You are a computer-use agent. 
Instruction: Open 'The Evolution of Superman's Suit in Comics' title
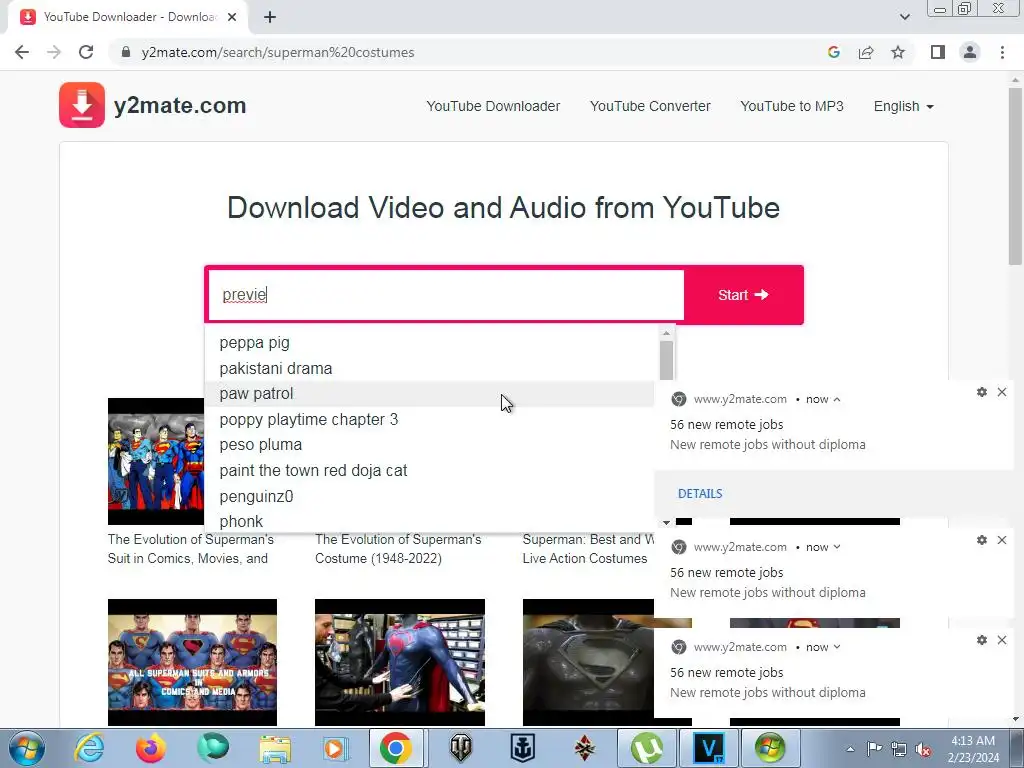click(191, 549)
